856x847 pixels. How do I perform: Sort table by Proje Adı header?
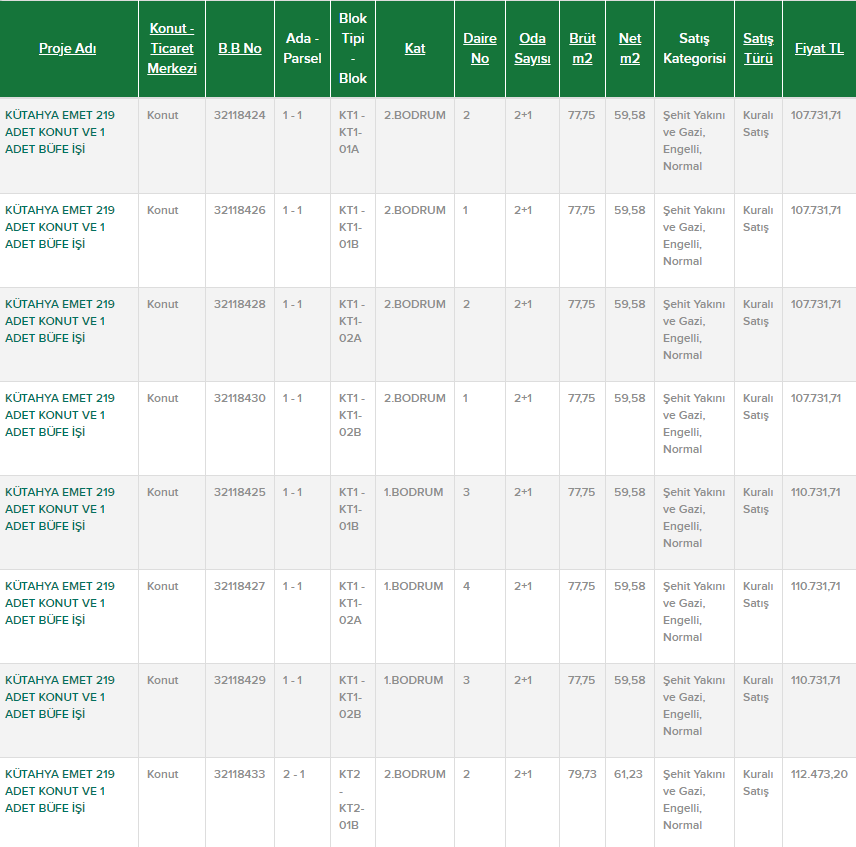pos(67,49)
